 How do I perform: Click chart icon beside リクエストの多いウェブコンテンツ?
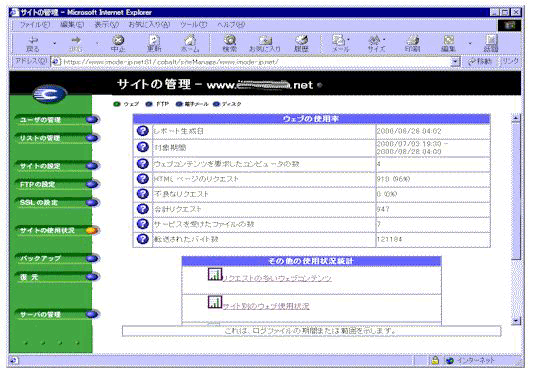215,274
